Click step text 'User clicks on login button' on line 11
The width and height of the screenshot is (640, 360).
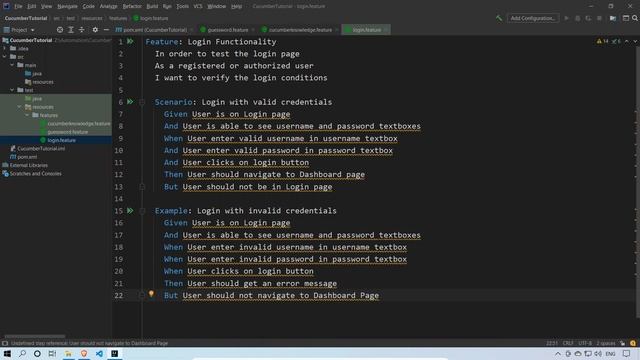pyautogui.click(x=246, y=162)
